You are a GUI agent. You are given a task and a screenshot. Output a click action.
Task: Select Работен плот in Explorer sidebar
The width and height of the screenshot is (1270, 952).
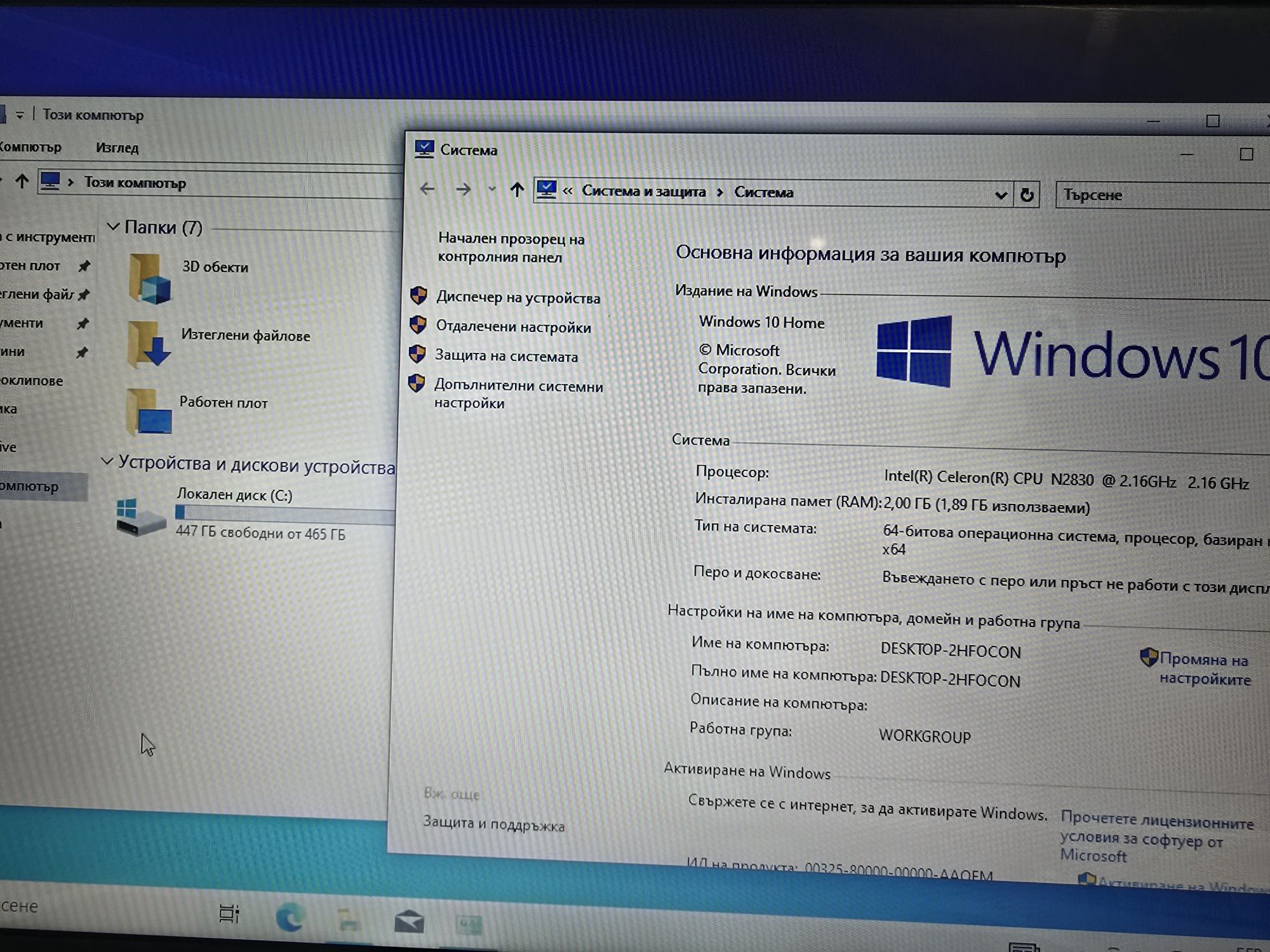(30, 265)
